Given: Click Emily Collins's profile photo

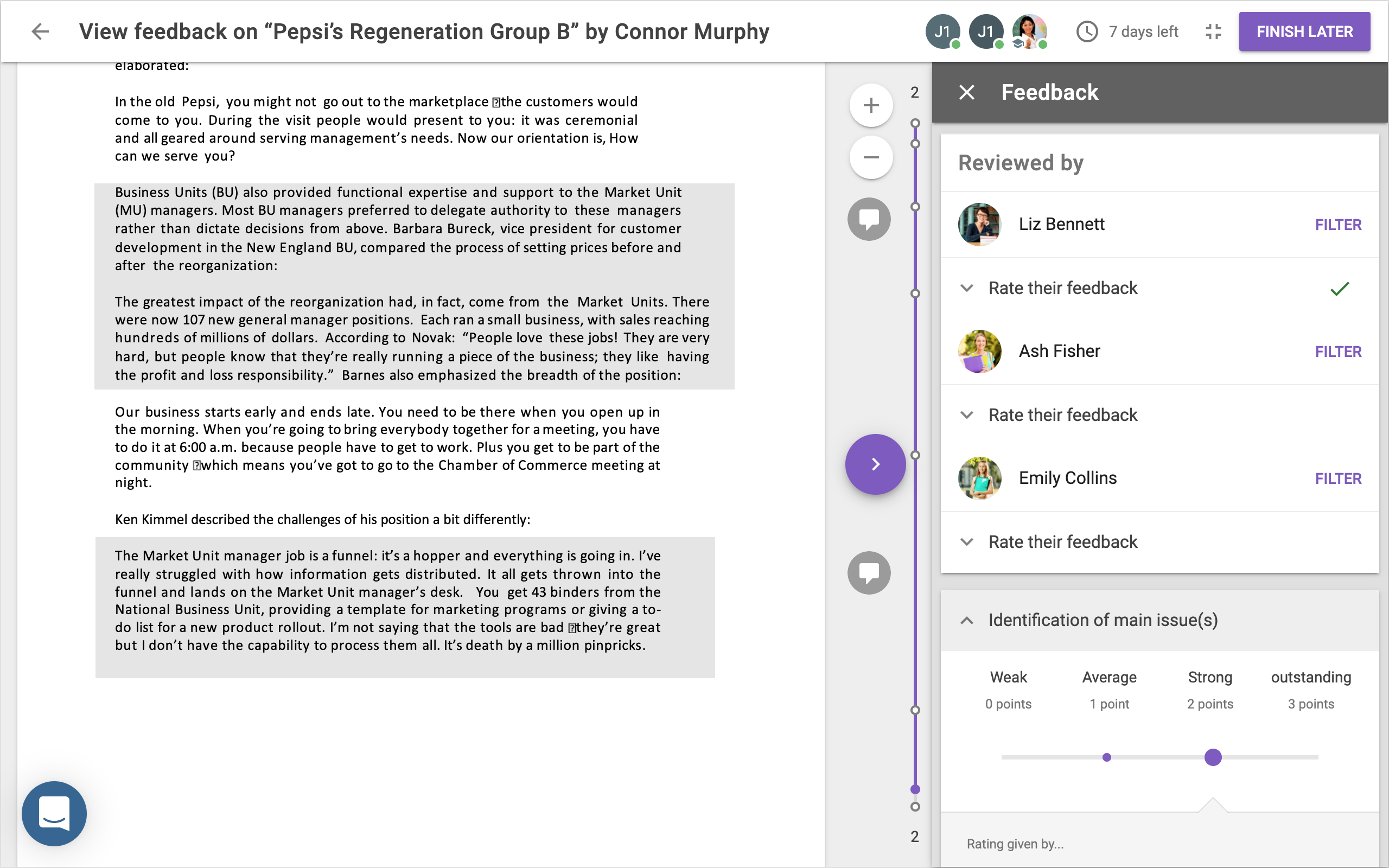Looking at the screenshot, I should click(979, 478).
